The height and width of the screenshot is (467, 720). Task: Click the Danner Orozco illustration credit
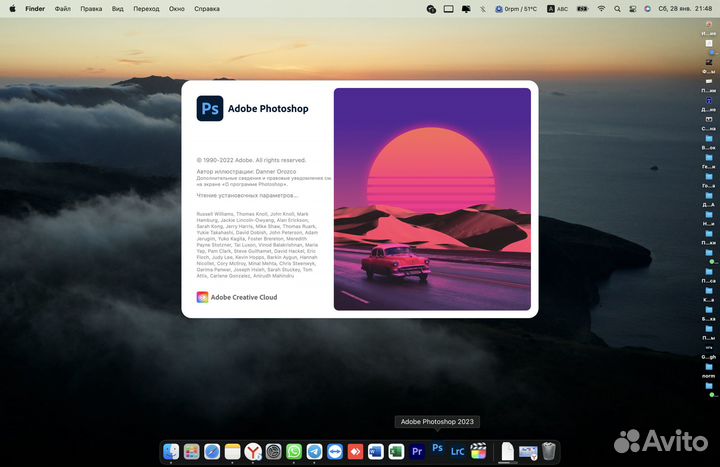247,171
